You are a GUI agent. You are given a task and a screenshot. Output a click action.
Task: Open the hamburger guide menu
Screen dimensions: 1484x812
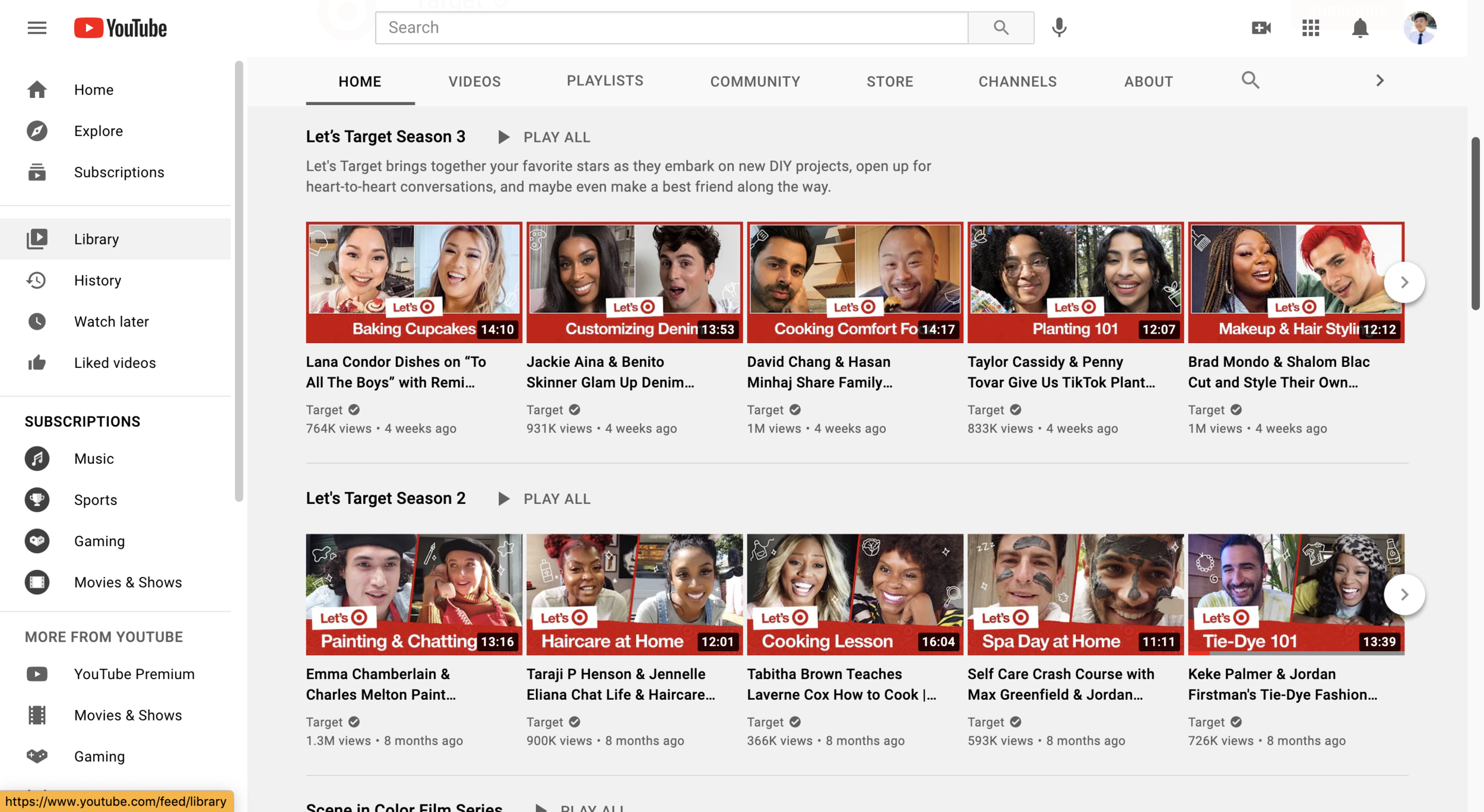pos(37,28)
